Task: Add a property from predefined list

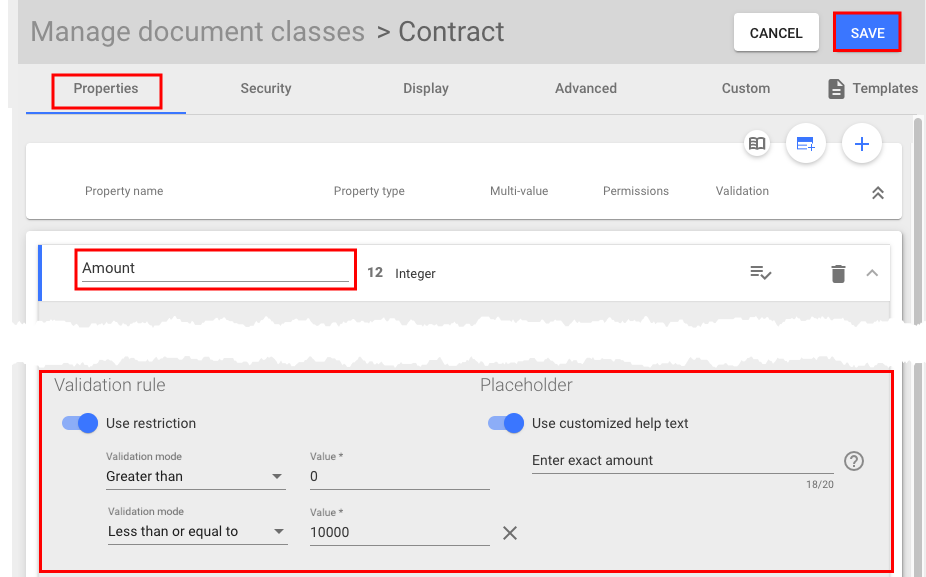Action: pyautogui.click(x=806, y=144)
